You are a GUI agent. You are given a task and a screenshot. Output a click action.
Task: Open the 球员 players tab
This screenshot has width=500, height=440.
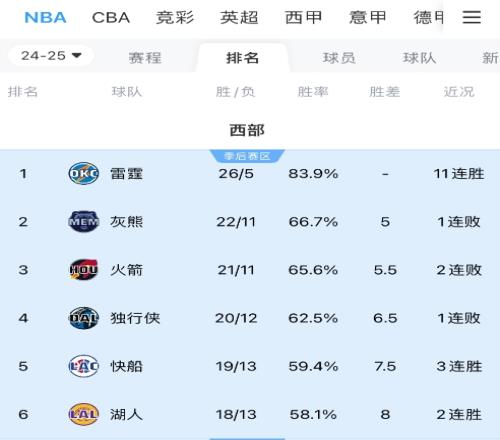[x=339, y=58]
